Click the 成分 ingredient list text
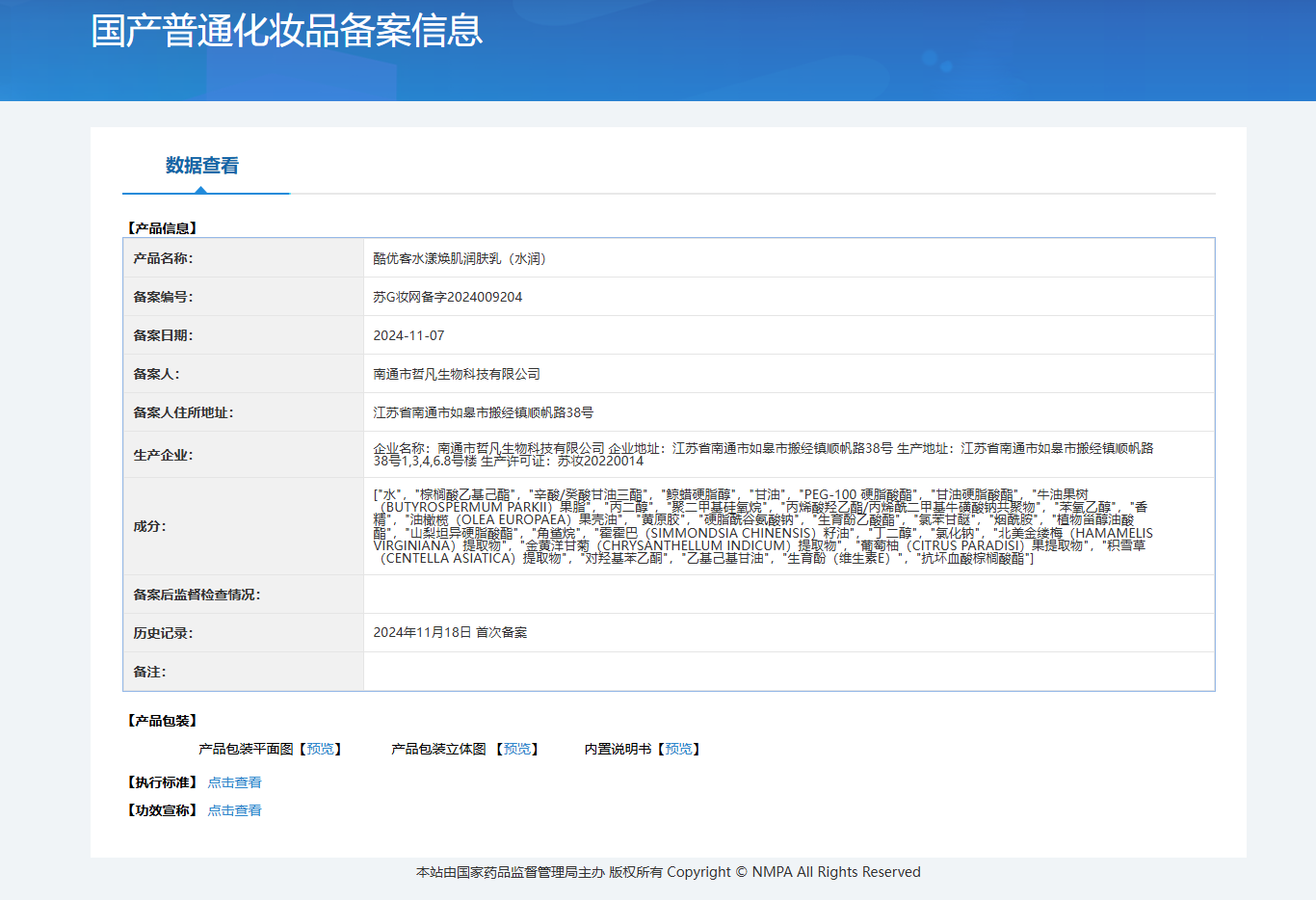 pyautogui.click(x=761, y=526)
